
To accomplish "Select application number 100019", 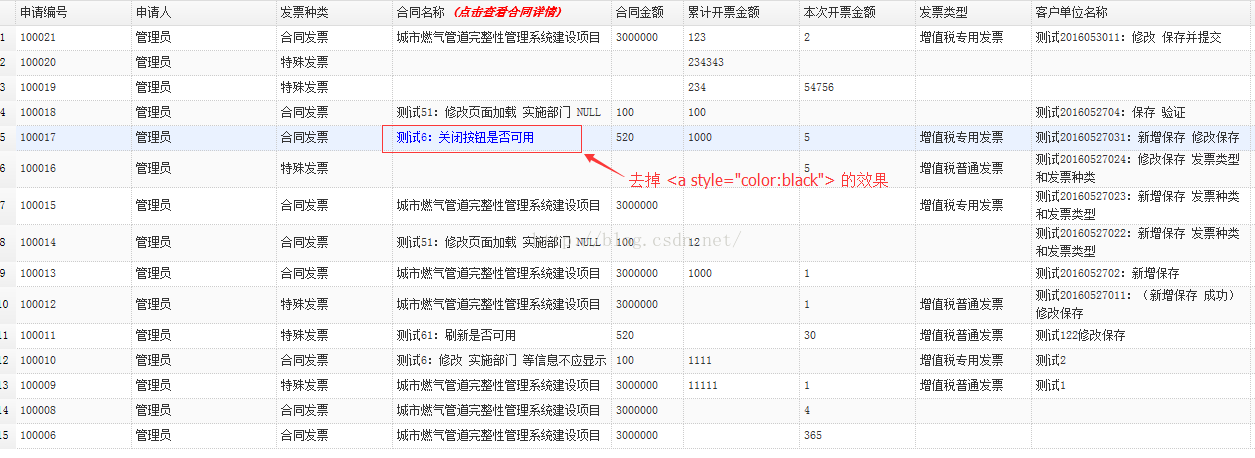I will coord(38,87).
